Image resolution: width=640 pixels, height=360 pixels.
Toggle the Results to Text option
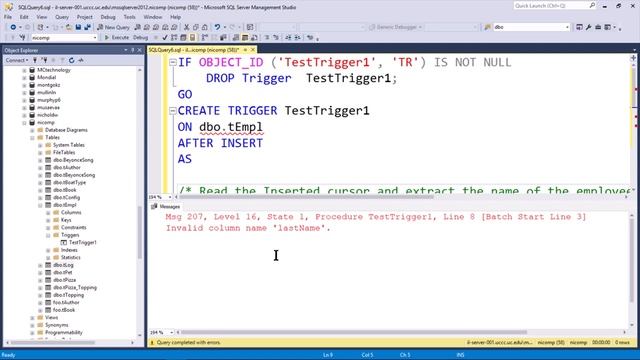pos(236,38)
